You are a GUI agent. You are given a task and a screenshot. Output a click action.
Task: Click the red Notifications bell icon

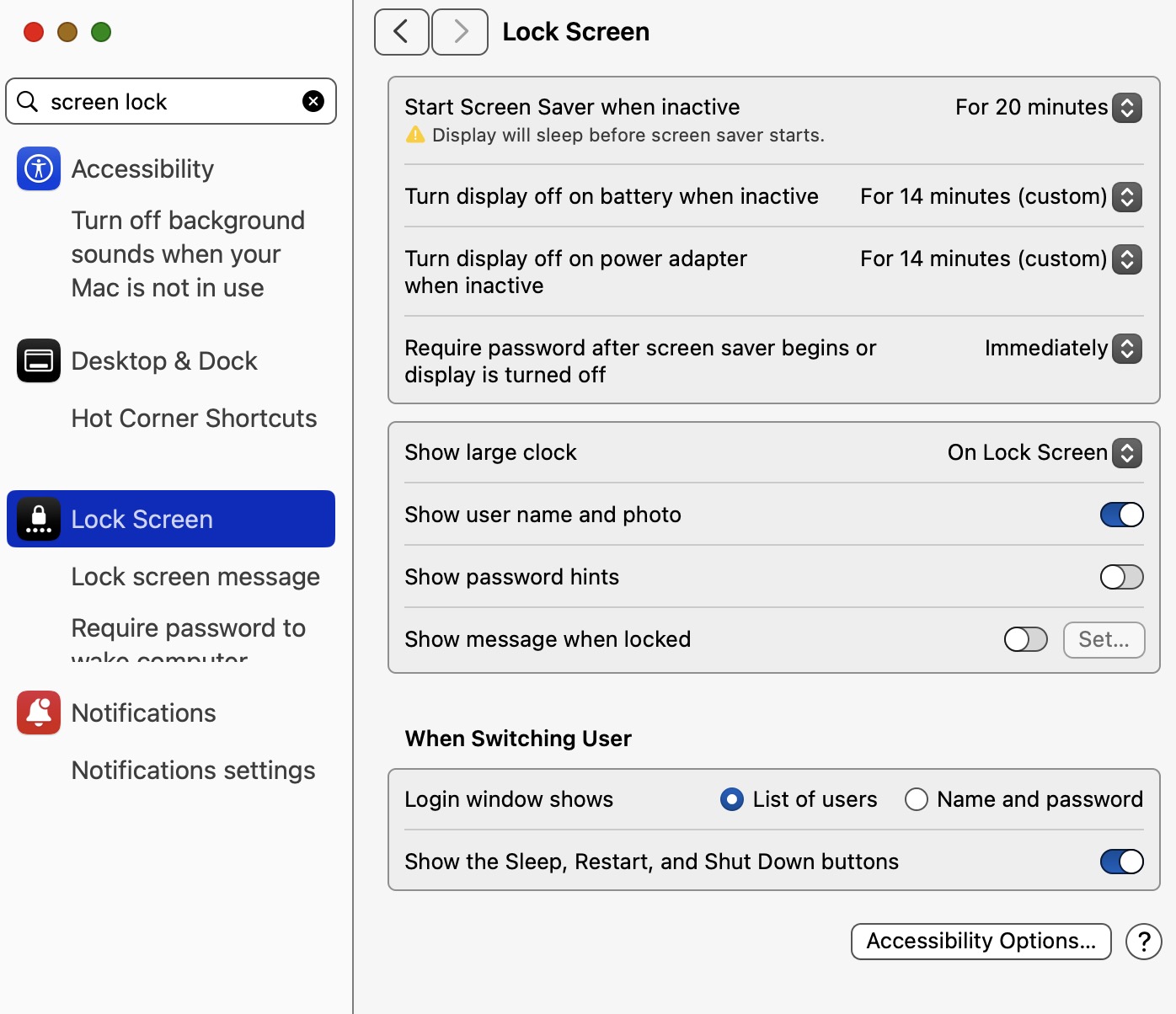point(39,712)
